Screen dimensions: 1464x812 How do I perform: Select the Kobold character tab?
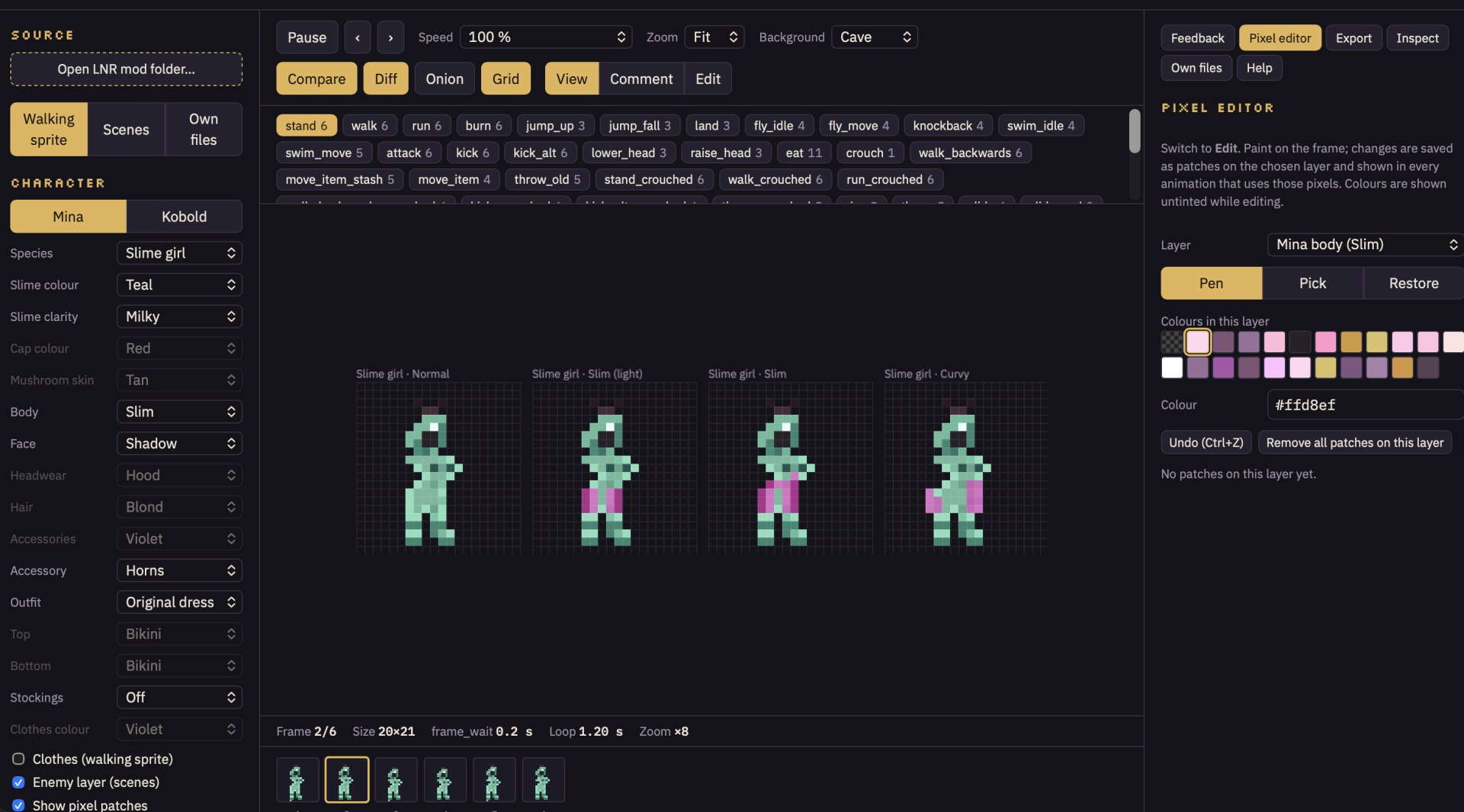pos(184,217)
